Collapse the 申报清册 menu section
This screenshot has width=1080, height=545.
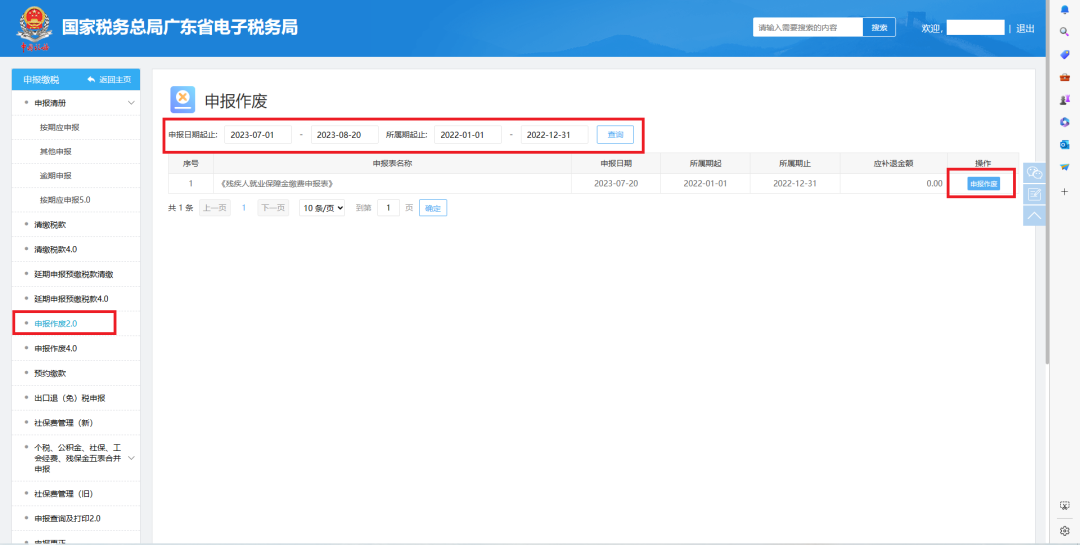(x=130, y=103)
